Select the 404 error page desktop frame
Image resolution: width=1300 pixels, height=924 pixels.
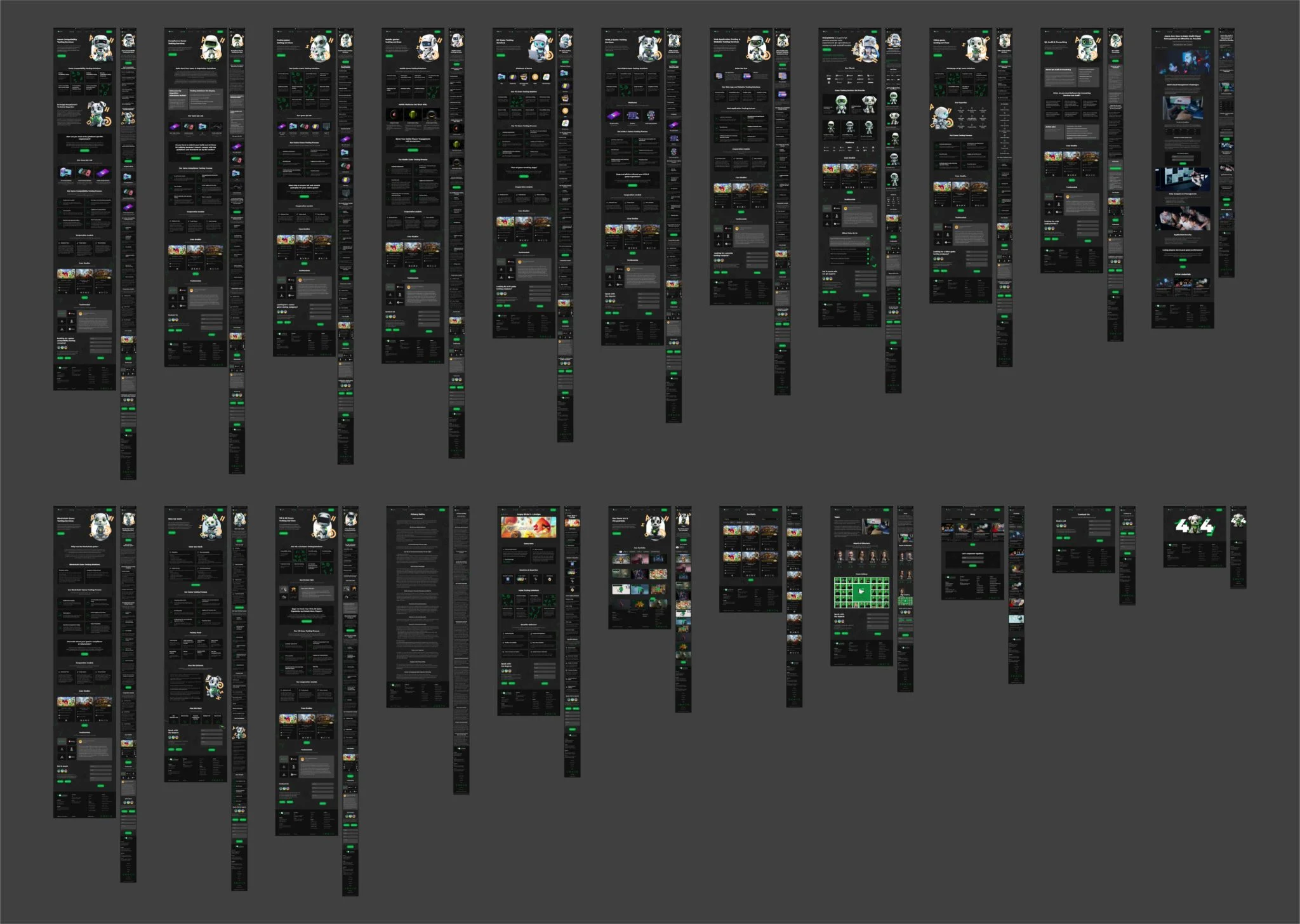(1194, 536)
